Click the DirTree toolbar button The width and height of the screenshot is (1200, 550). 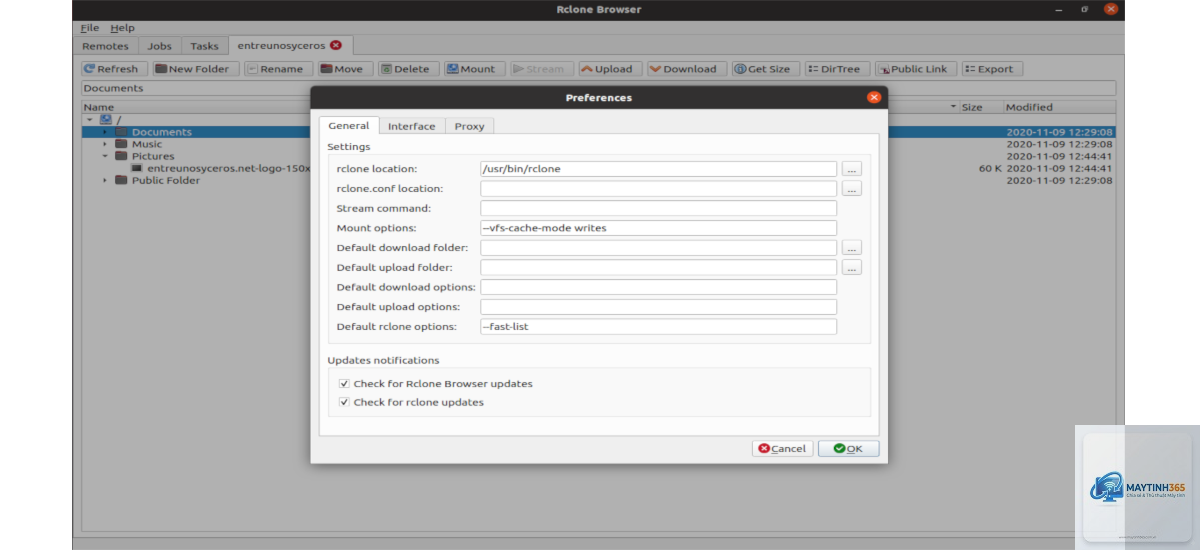(836, 69)
